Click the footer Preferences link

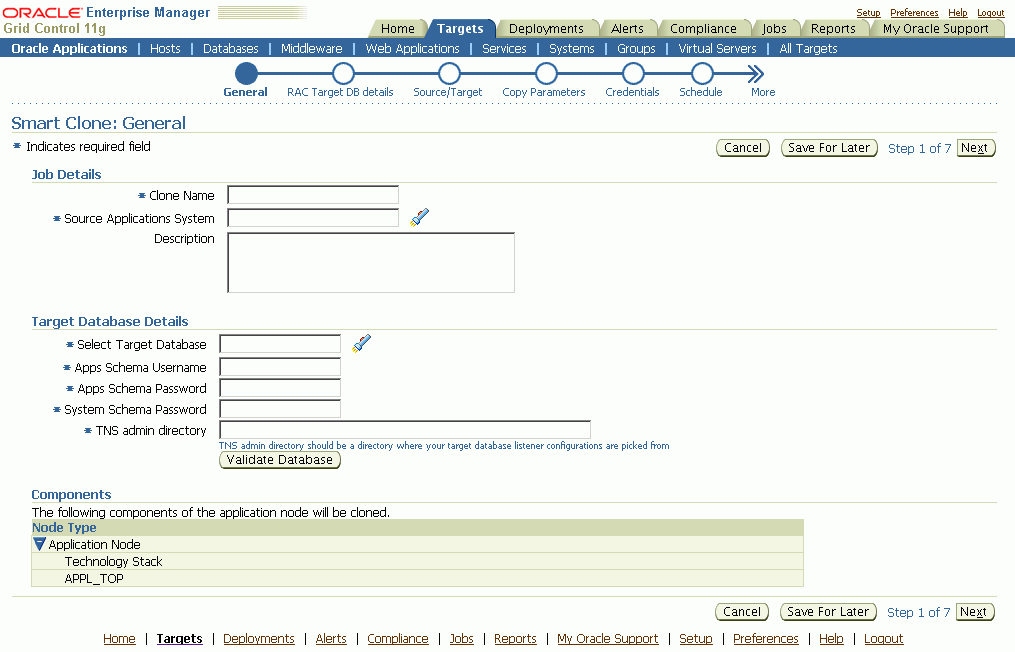(x=766, y=638)
